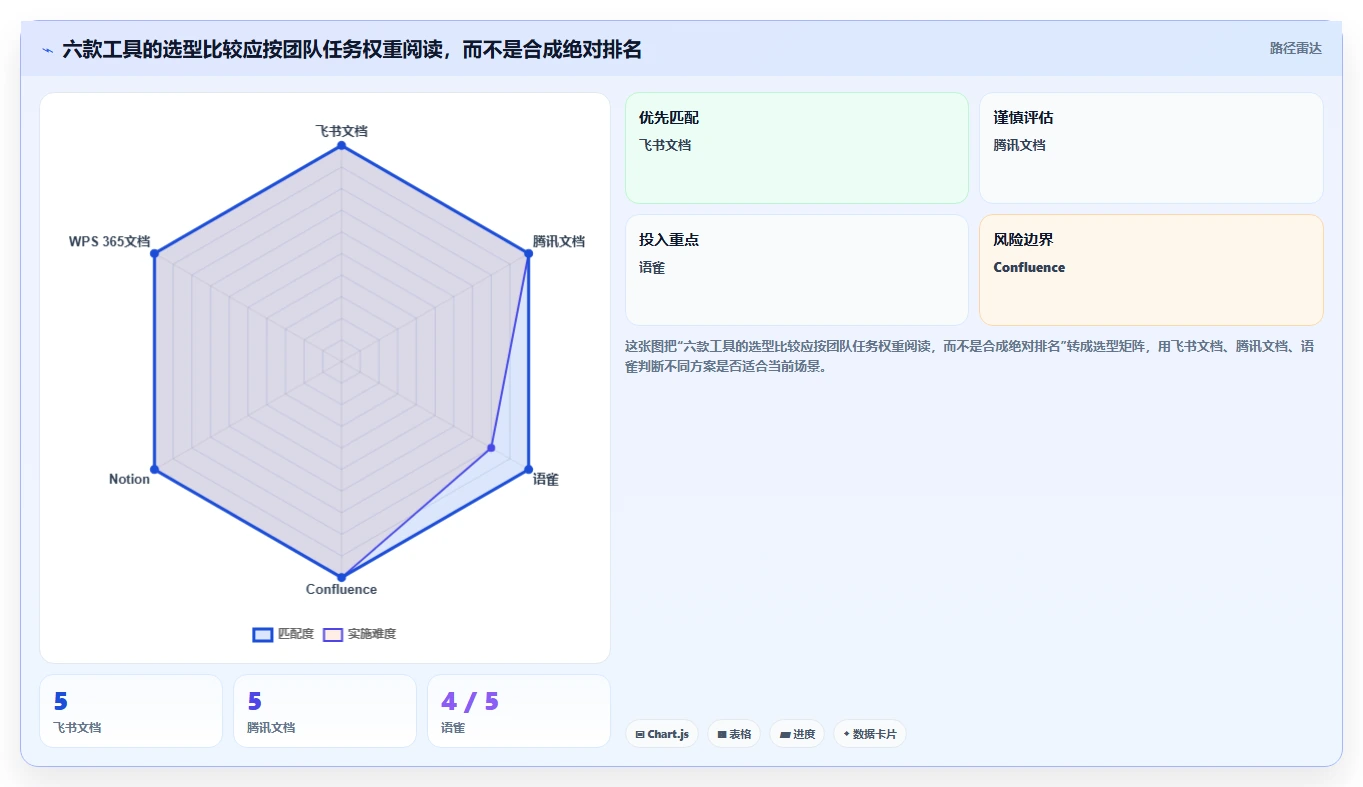Click the 语雀 radar axis label
Image resolution: width=1363 pixels, height=787 pixels.
[545, 479]
